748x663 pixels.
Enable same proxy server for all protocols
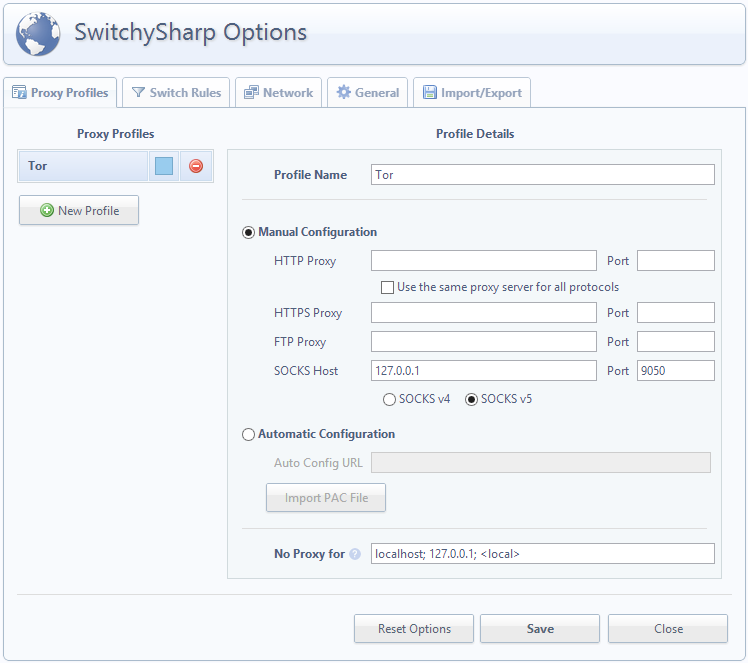coord(387,287)
